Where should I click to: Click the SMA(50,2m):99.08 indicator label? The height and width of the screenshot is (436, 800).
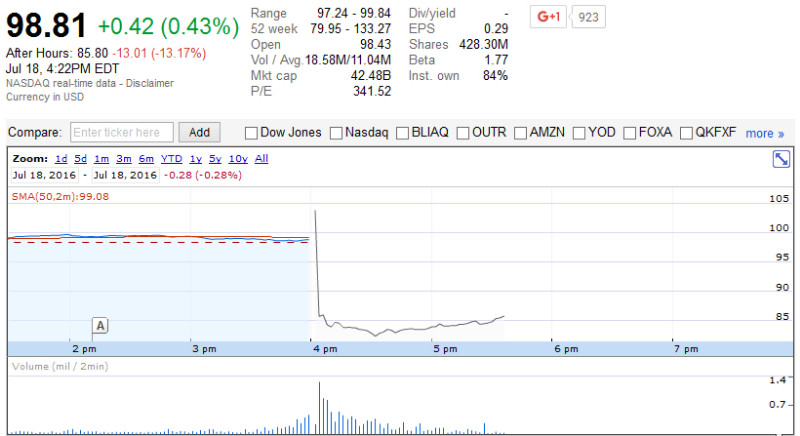click(60, 196)
